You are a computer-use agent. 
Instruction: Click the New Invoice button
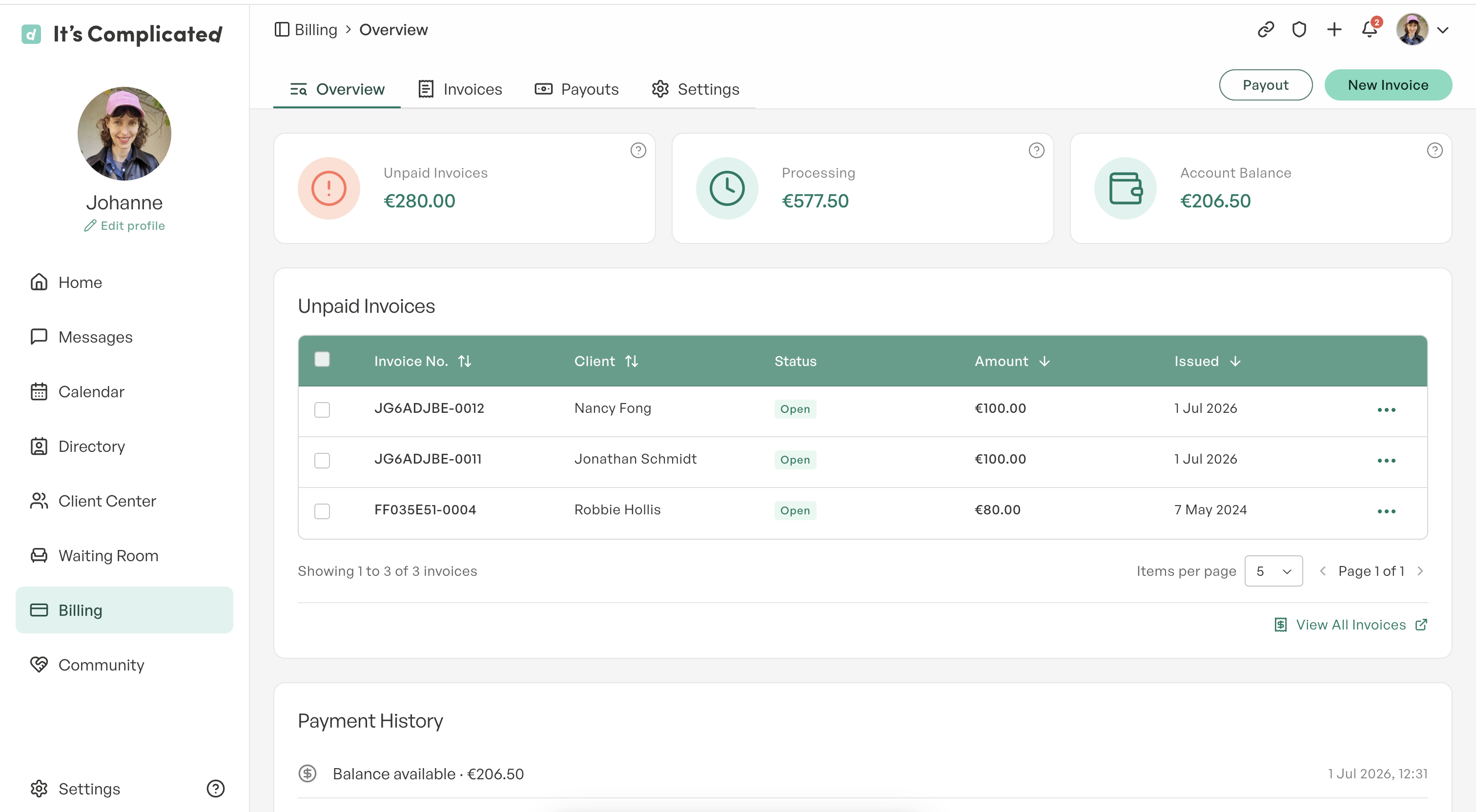1388,85
